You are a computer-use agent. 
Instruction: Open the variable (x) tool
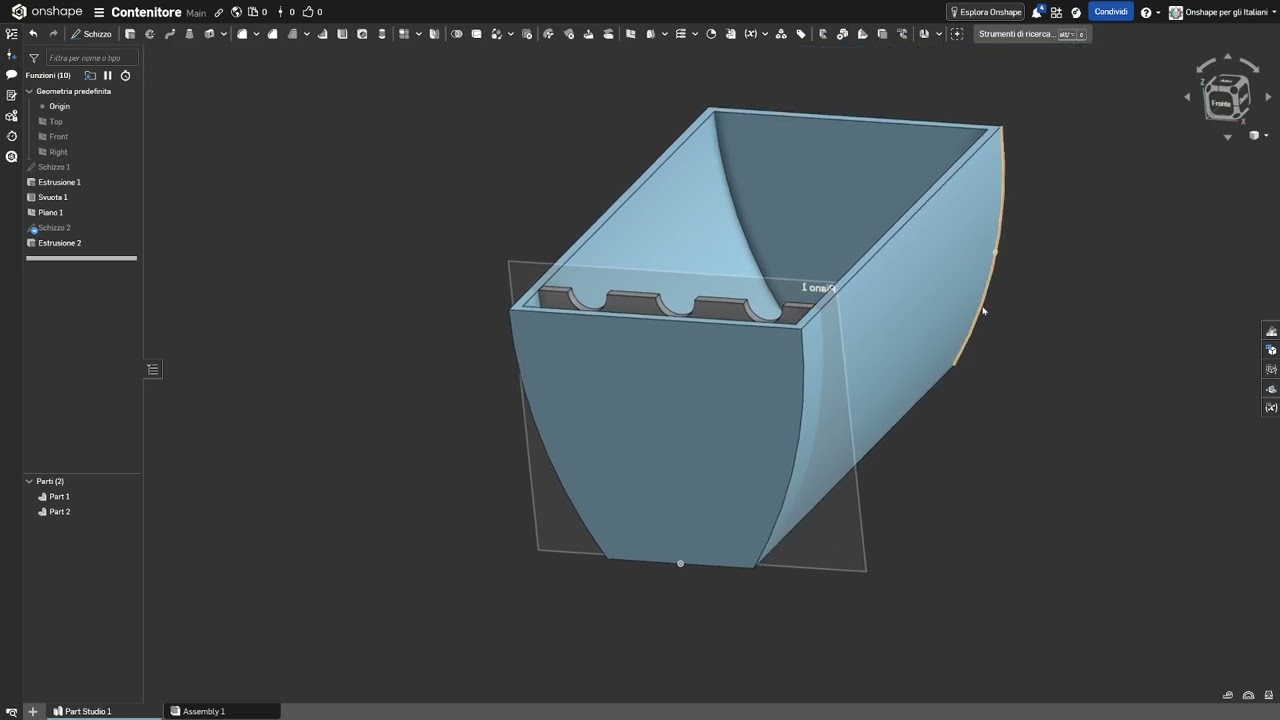point(751,34)
